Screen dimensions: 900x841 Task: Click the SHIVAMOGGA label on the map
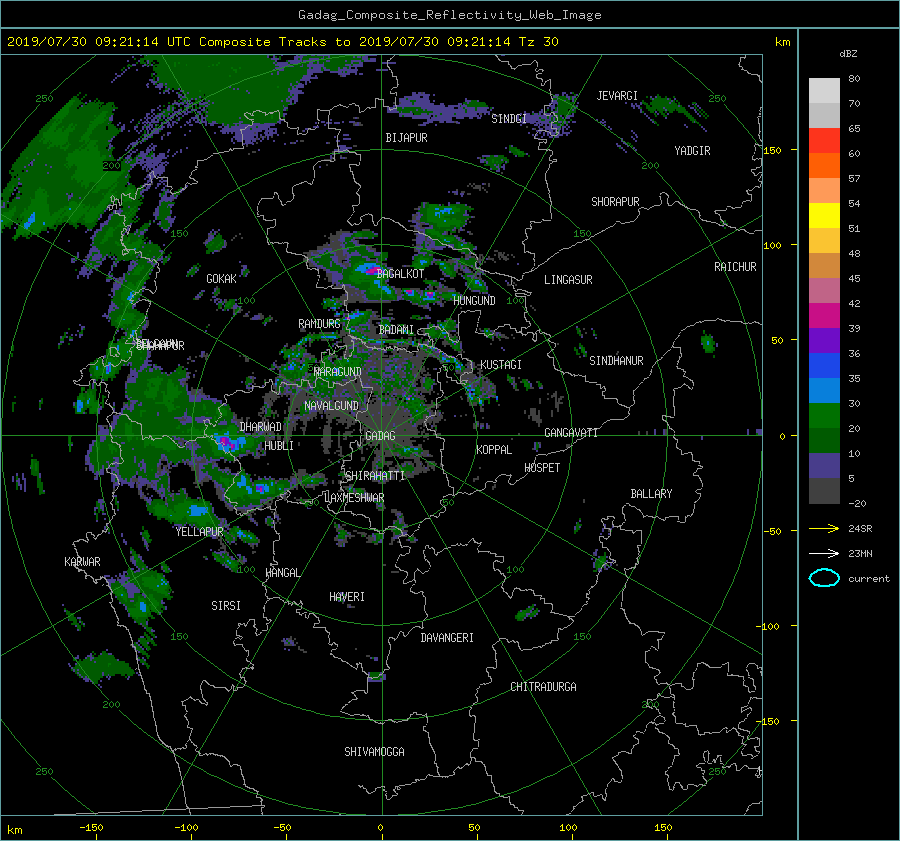pyautogui.click(x=374, y=751)
